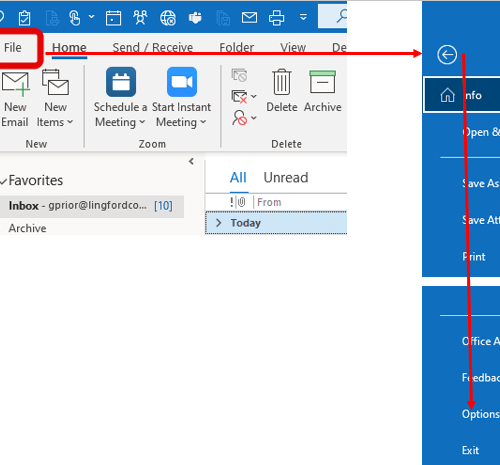Select Save As in File menu
500x465 pixels.
(x=481, y=183)
